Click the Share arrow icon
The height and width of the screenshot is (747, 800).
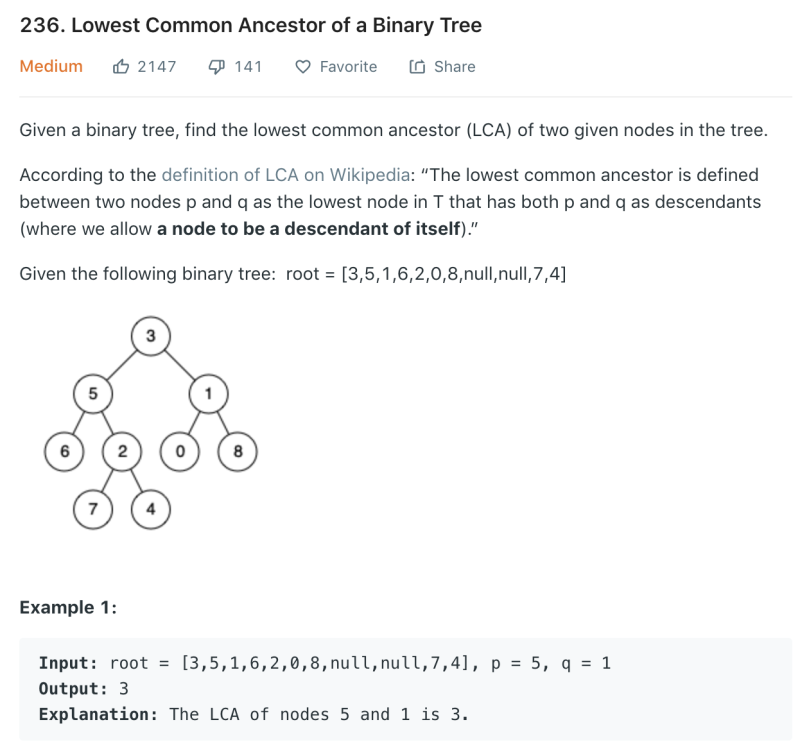pyautogui.click(x=417, y=66)
